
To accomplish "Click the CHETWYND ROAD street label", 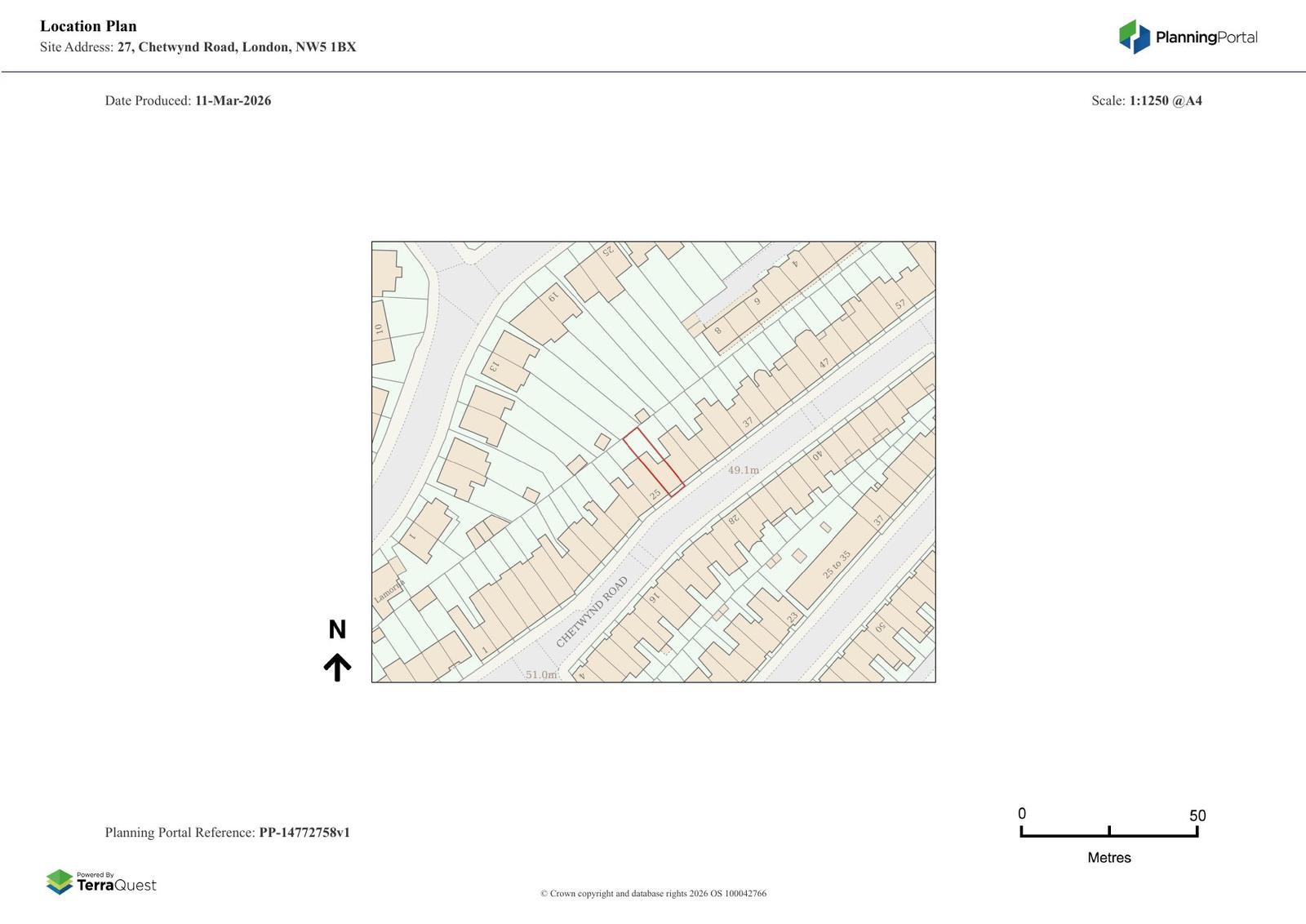I will coord(592,612).
